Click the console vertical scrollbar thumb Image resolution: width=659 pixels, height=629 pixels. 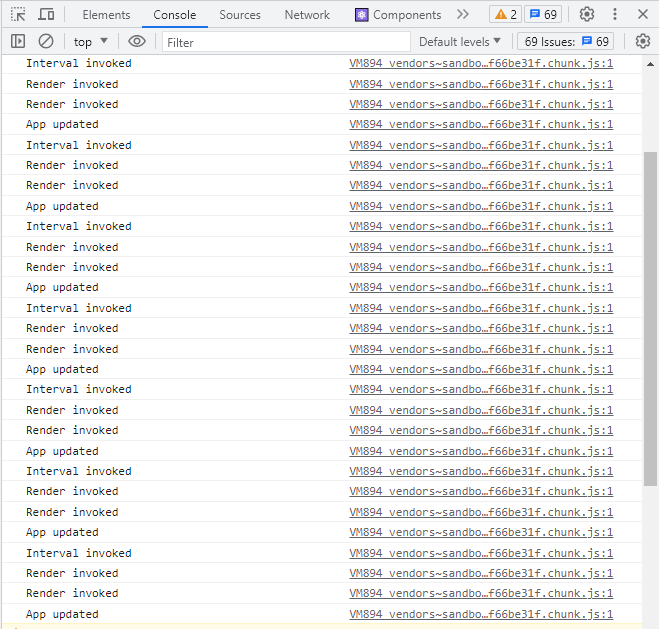tap(651, 319)
